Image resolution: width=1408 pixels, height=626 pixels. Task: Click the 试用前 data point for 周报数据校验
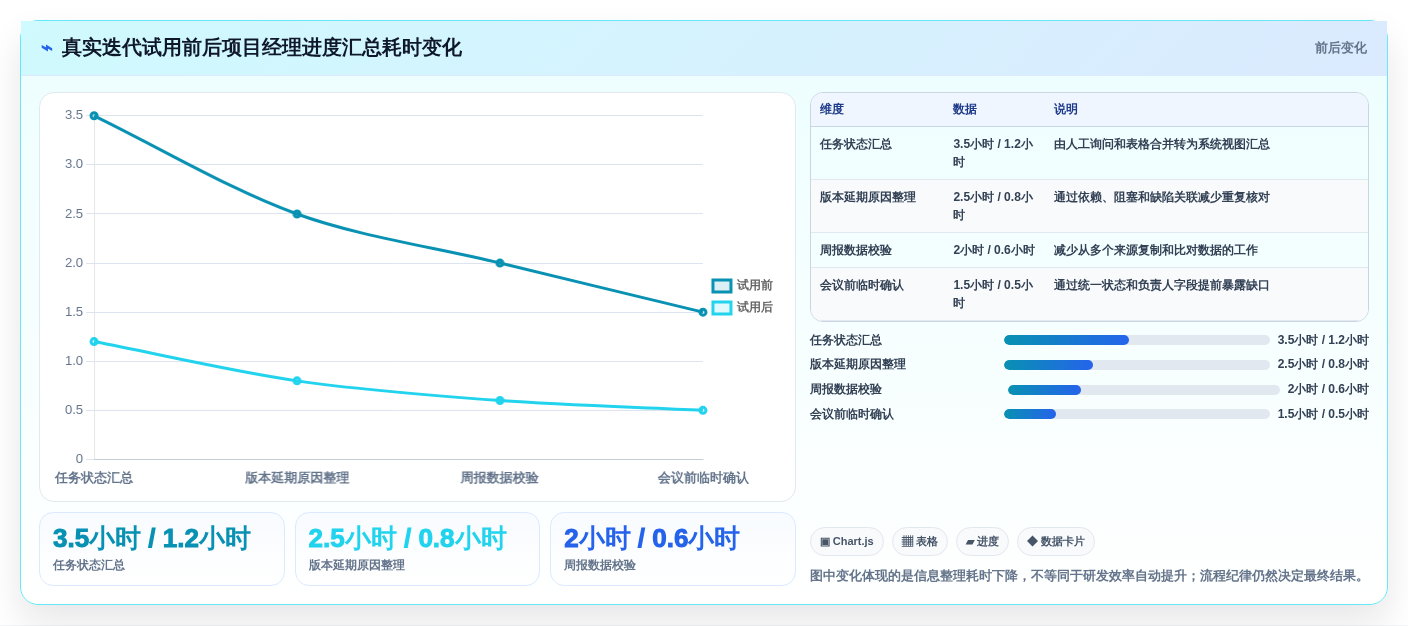500,263
